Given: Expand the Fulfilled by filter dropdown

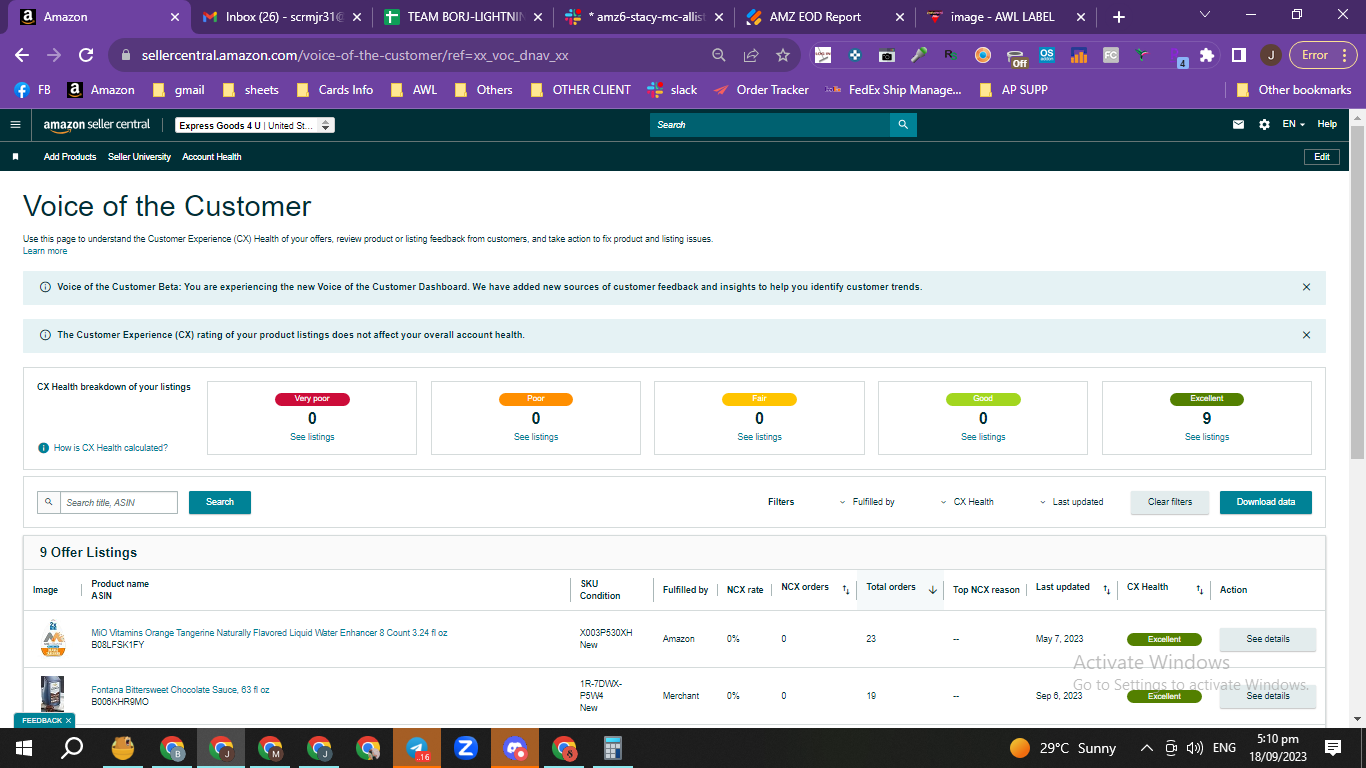Looking at the screenshot, I should click(867, 502).
